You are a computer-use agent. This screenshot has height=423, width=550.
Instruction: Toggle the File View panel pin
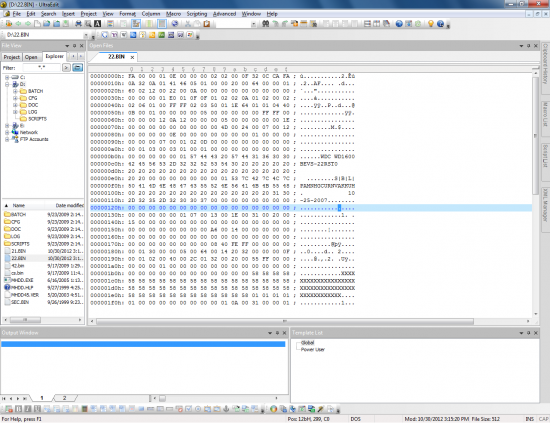coord(74,46)
